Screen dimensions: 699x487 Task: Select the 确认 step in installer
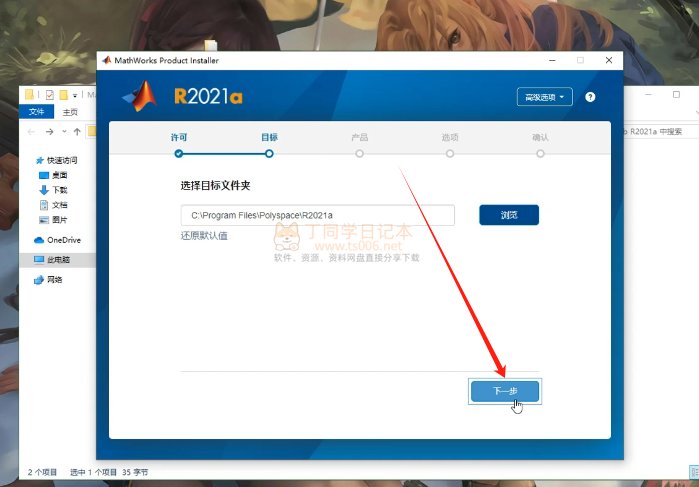pyautogui.click(x=540, y=145)
